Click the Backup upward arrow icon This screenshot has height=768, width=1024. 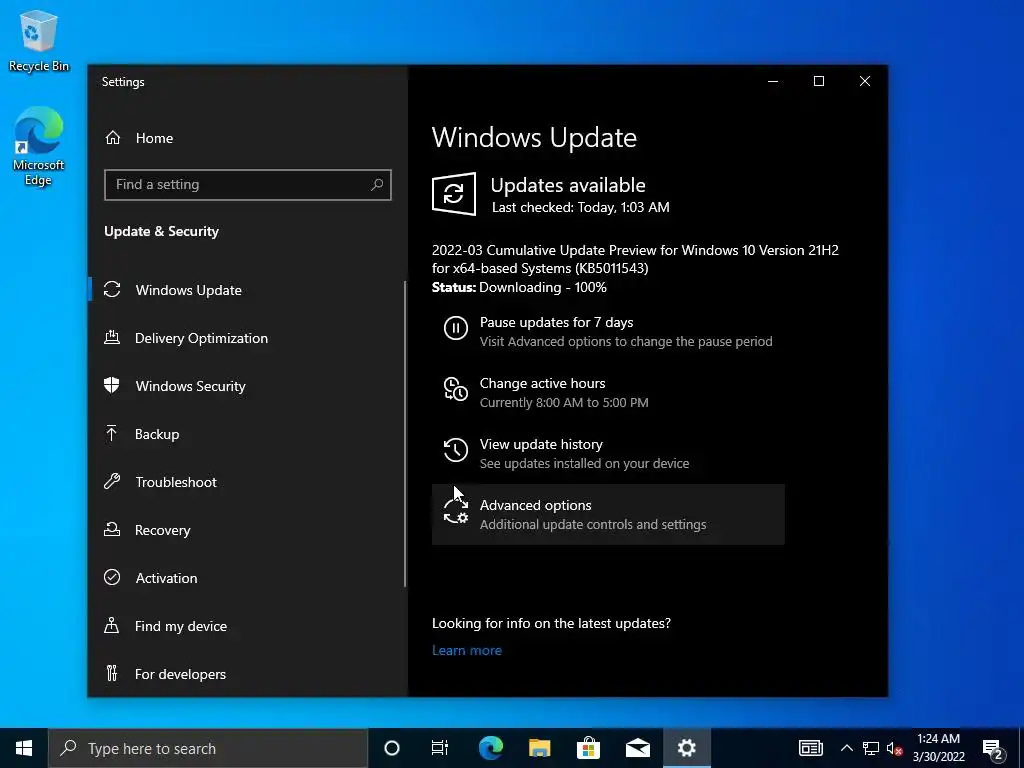[x=112, y=433]
